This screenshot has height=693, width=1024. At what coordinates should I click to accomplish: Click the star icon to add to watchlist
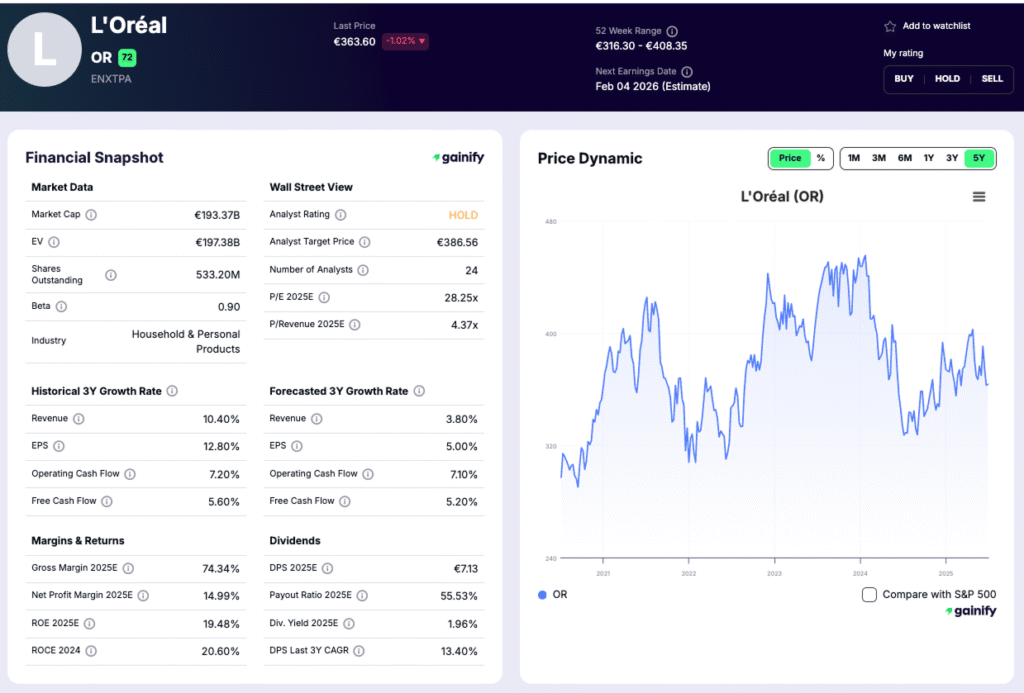click(x=890, y=26)
